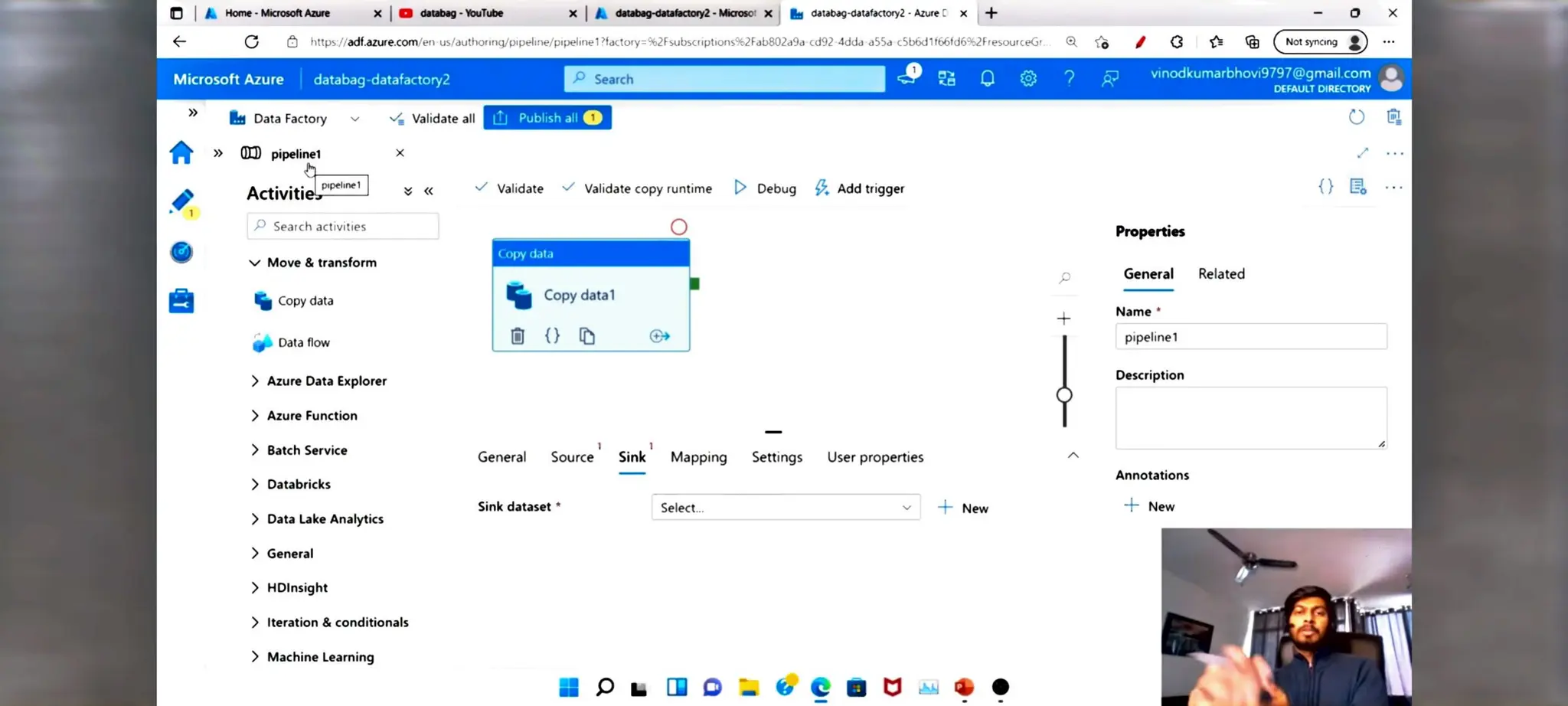Expand the Azure Data Explorer group
The width and height of the screenshot is (1568, 706).
pyautogui.click(x=318, y=381)
